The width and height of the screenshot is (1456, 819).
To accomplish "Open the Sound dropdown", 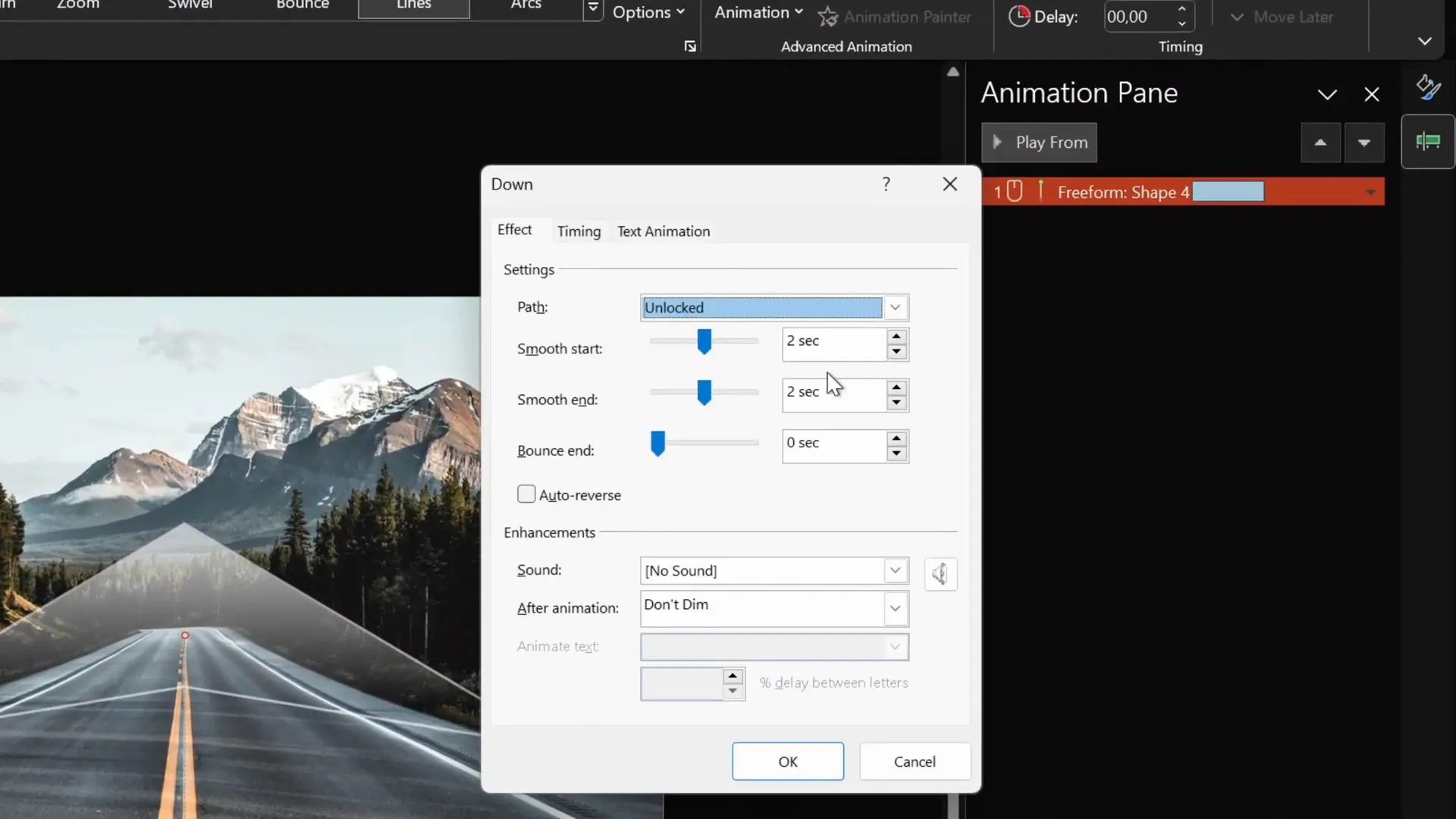I will 895,570.
